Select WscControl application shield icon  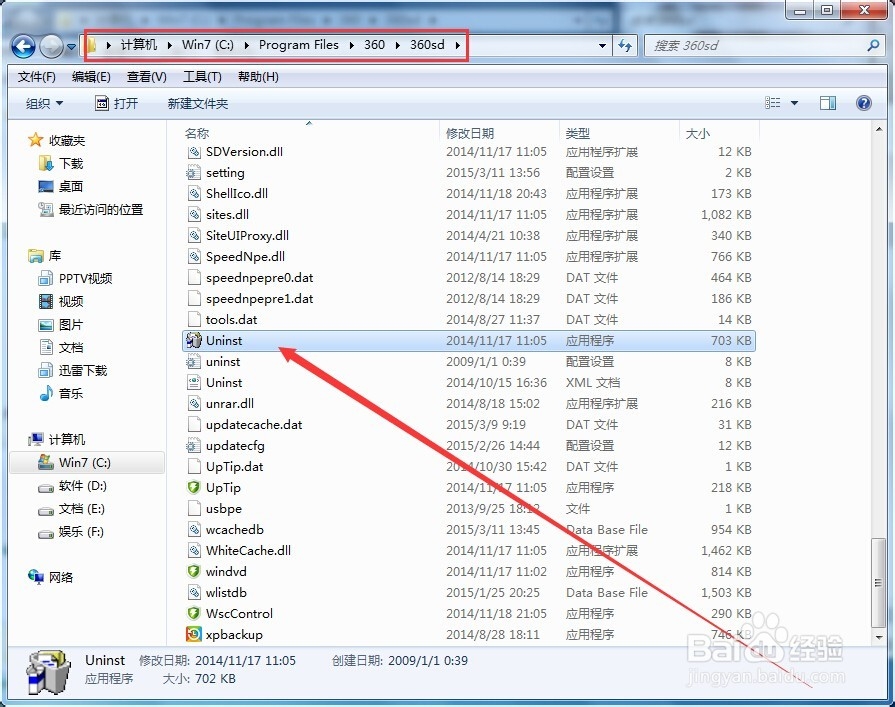(x=193, y=613)
